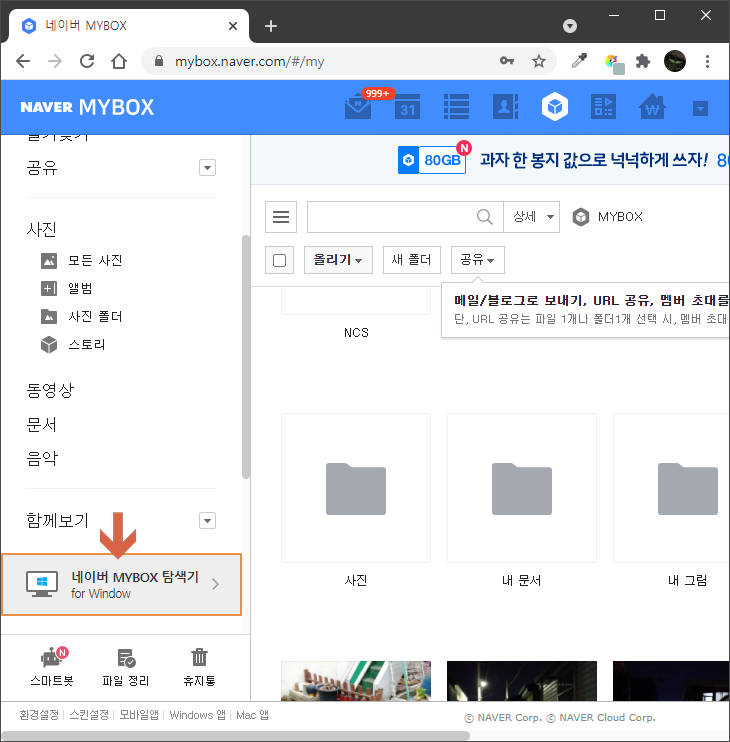The image size is (730, 742).
Task: Click the address bar URL mybox.naver.com
Action: pos(249,62)
